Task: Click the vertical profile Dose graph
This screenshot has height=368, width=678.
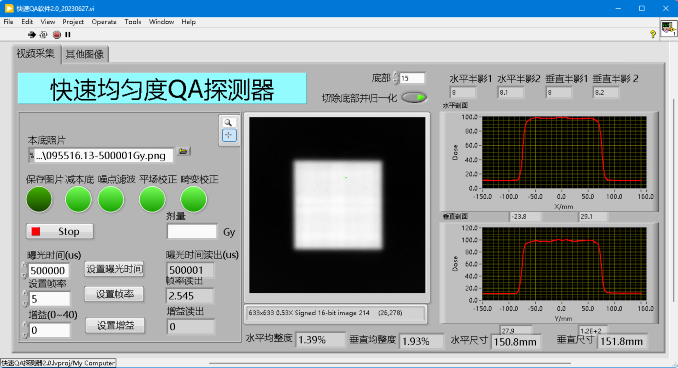Action: (564, 263)
